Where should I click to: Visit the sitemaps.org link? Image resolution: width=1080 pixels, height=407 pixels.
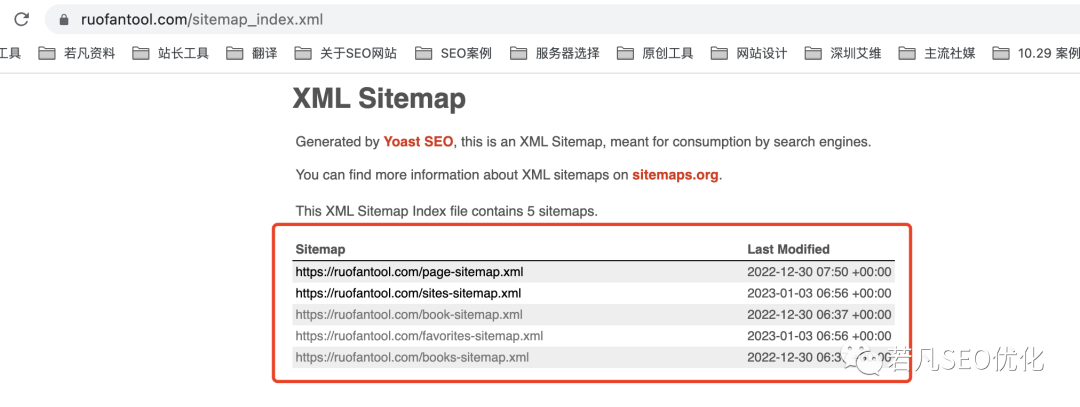coord(675,175)
